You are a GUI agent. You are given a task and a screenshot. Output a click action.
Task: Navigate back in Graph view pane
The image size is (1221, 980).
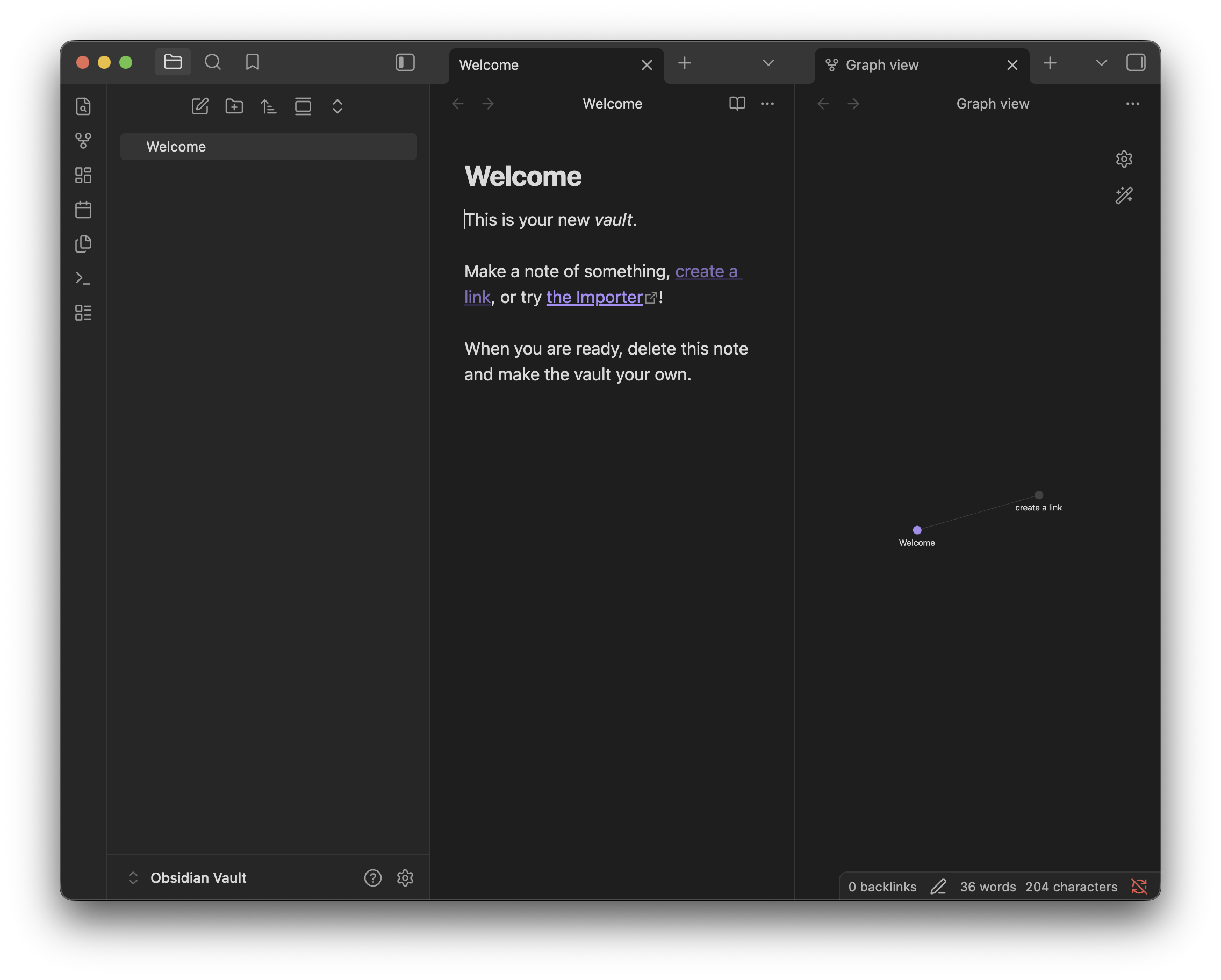coord(823,104)
